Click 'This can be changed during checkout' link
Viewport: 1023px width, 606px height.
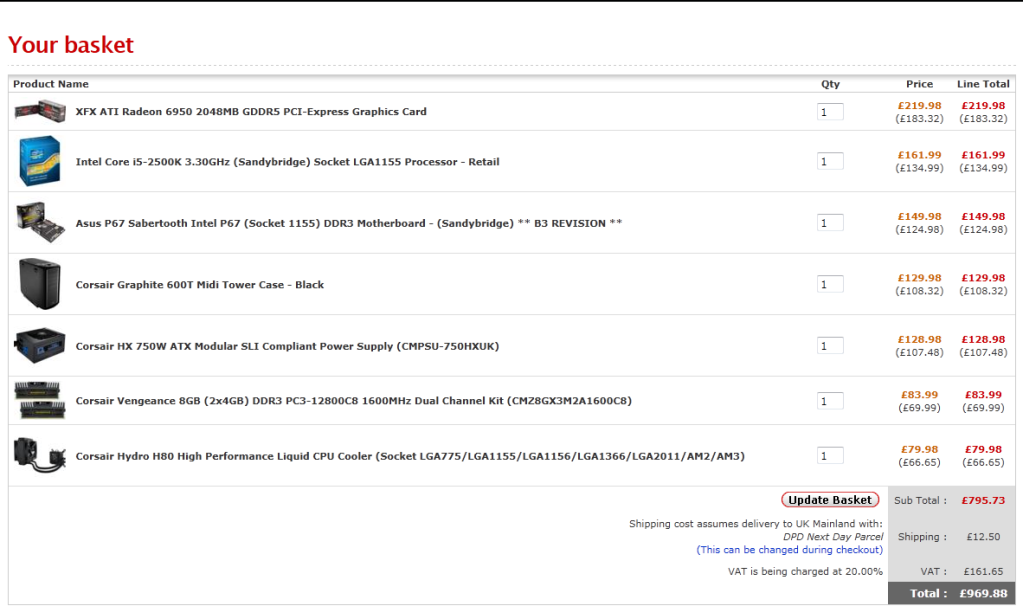click(789, 550)
